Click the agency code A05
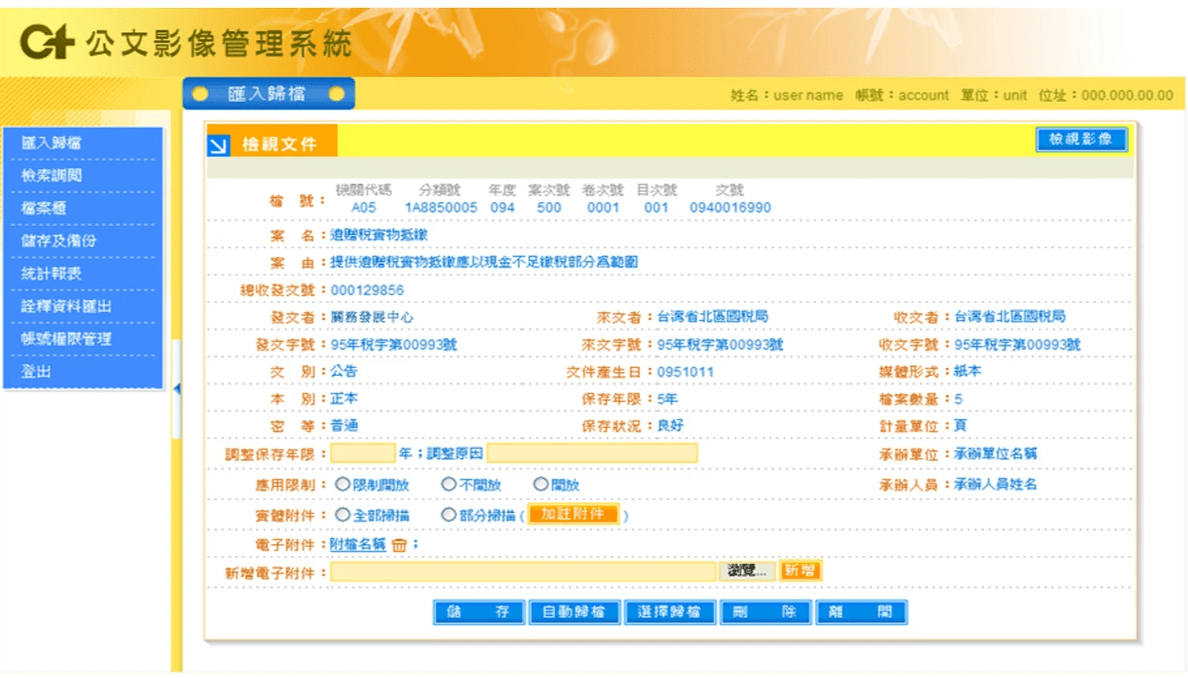1188x678 pixels. (x=364, y=208)
